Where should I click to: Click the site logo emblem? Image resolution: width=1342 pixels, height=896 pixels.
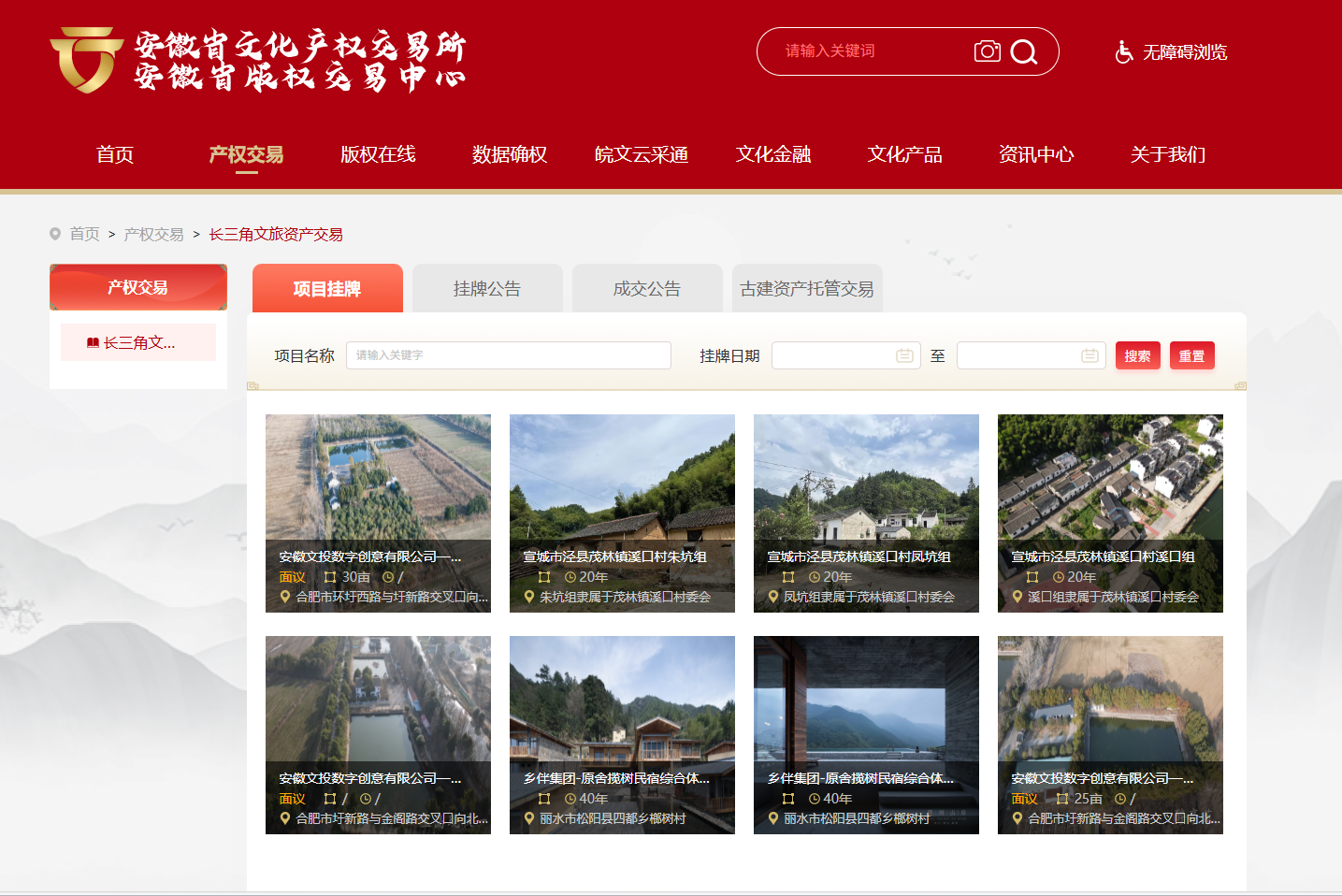click(x=86, y=60)
